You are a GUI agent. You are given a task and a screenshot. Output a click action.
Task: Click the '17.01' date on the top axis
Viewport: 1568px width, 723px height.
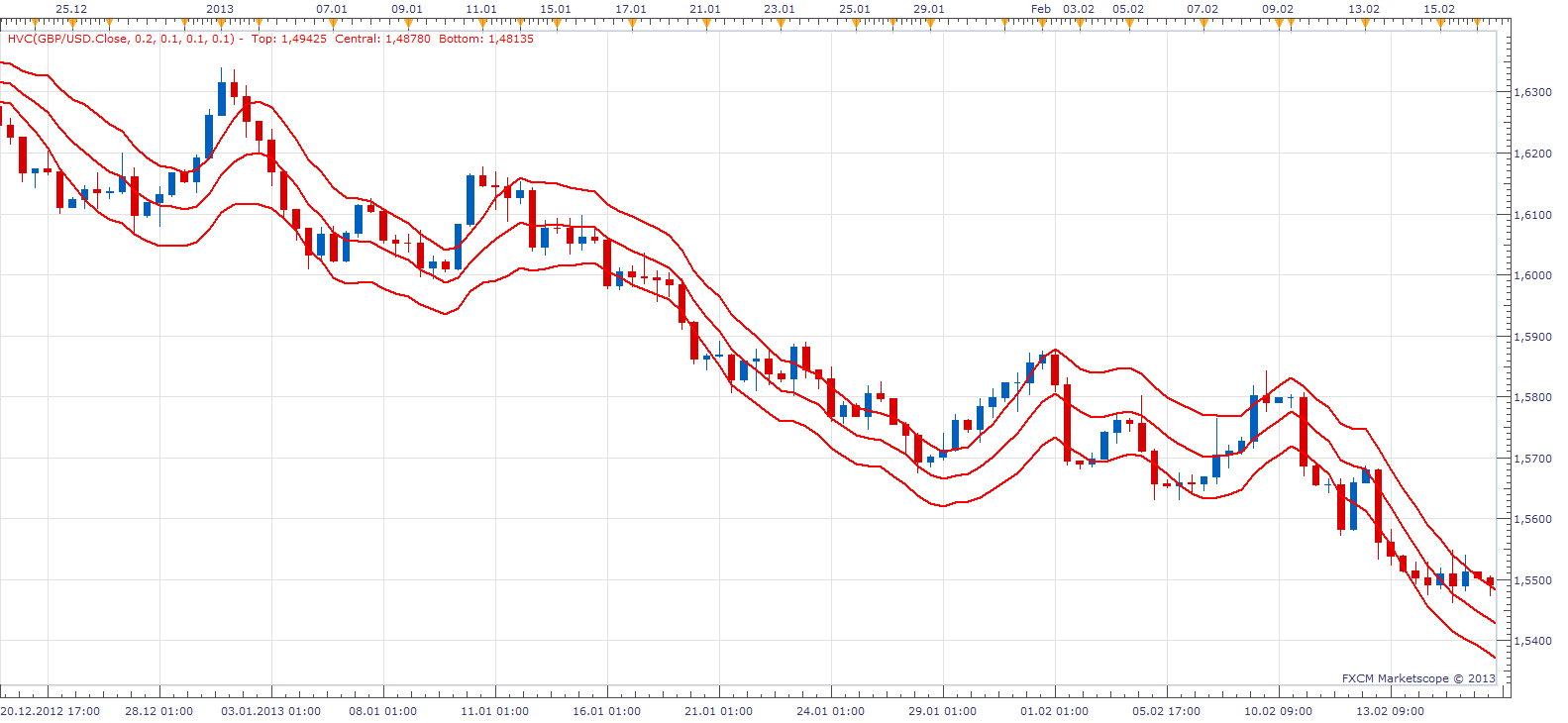click(x=631, y=9)
